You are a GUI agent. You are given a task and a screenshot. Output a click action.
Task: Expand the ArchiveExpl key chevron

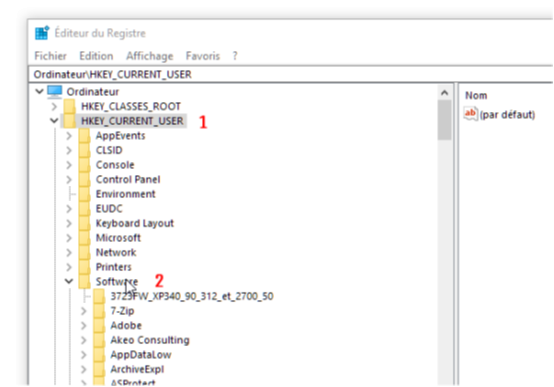pos(83,369)
